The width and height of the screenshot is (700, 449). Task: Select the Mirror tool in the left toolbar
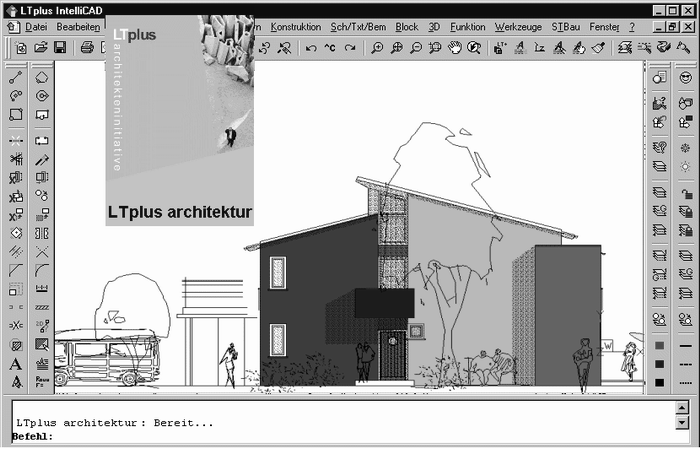pos(42,233)
